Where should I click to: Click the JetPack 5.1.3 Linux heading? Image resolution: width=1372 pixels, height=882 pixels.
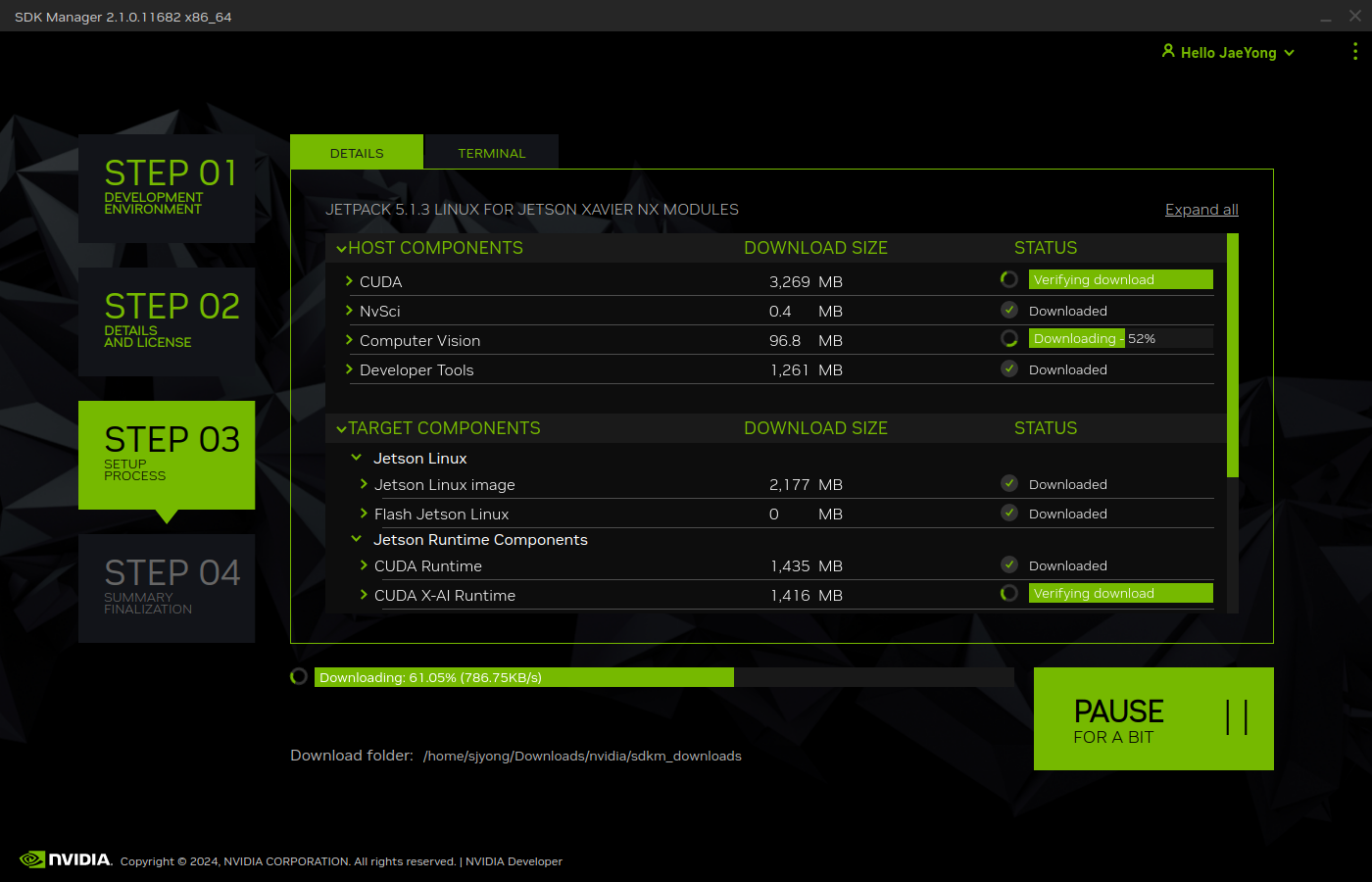[532, 210]
